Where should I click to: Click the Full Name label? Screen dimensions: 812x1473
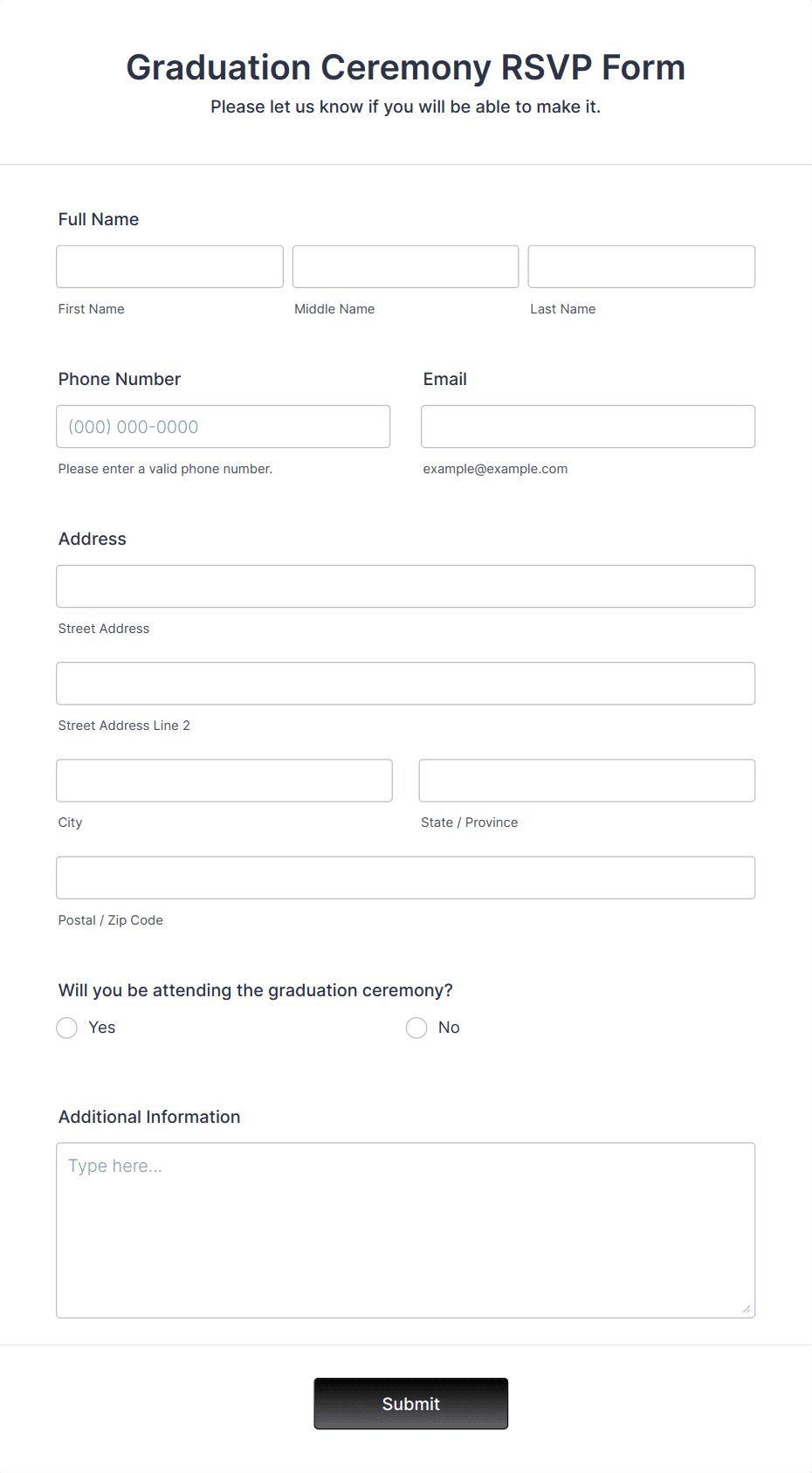tap(99, 219)
